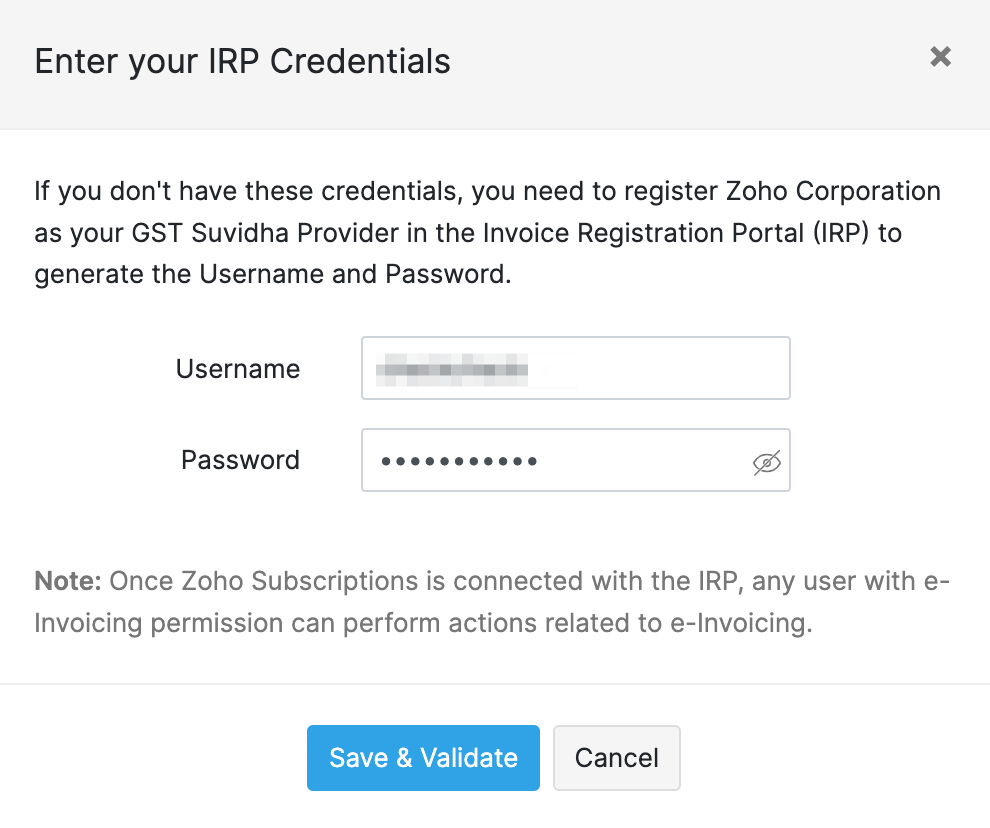This screenshot has width=990, height=828.
Task: Close the IRP Credentials dialog
Action: 940,57
